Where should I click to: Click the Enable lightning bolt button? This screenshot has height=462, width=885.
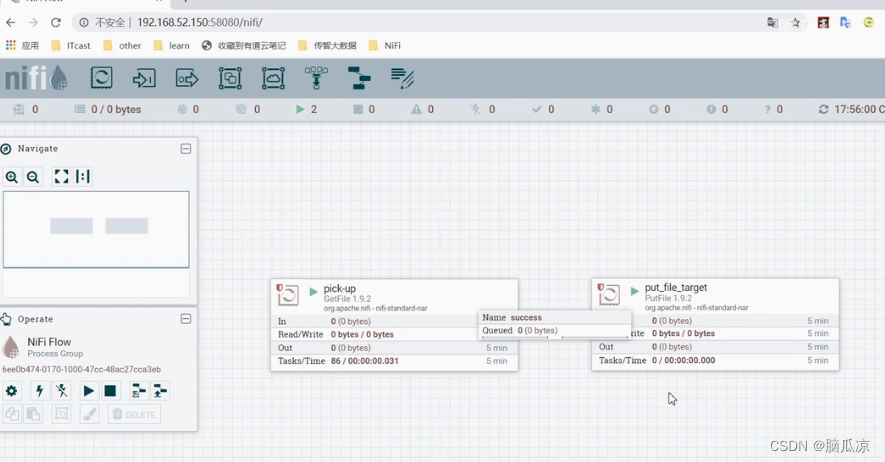pos(39,390)
